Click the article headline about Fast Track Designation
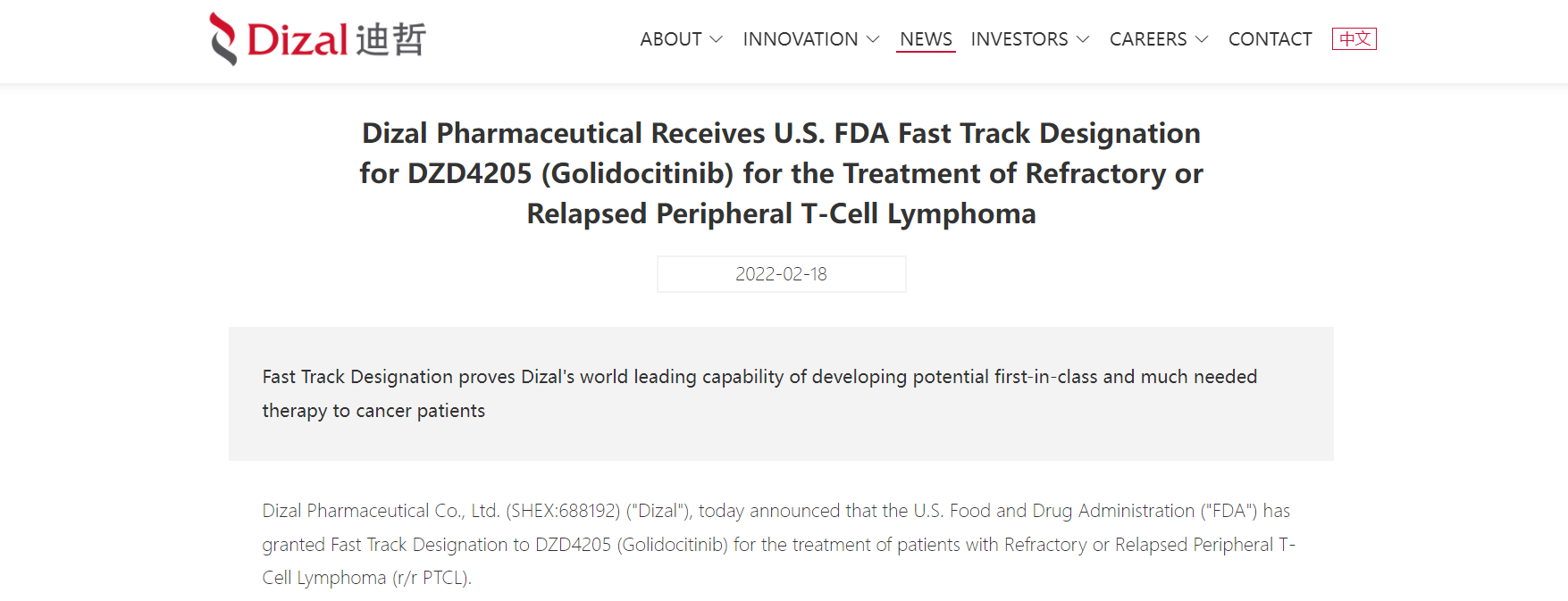1568x601 pixels. [782, 173]
